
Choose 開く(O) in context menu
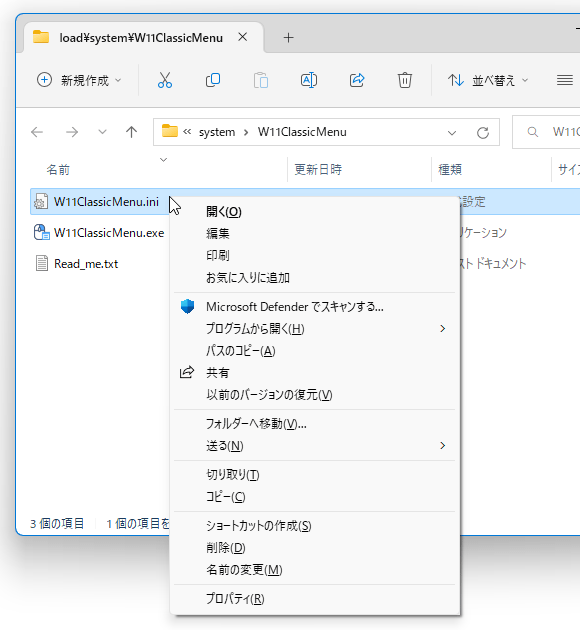[x=314, y=212]
